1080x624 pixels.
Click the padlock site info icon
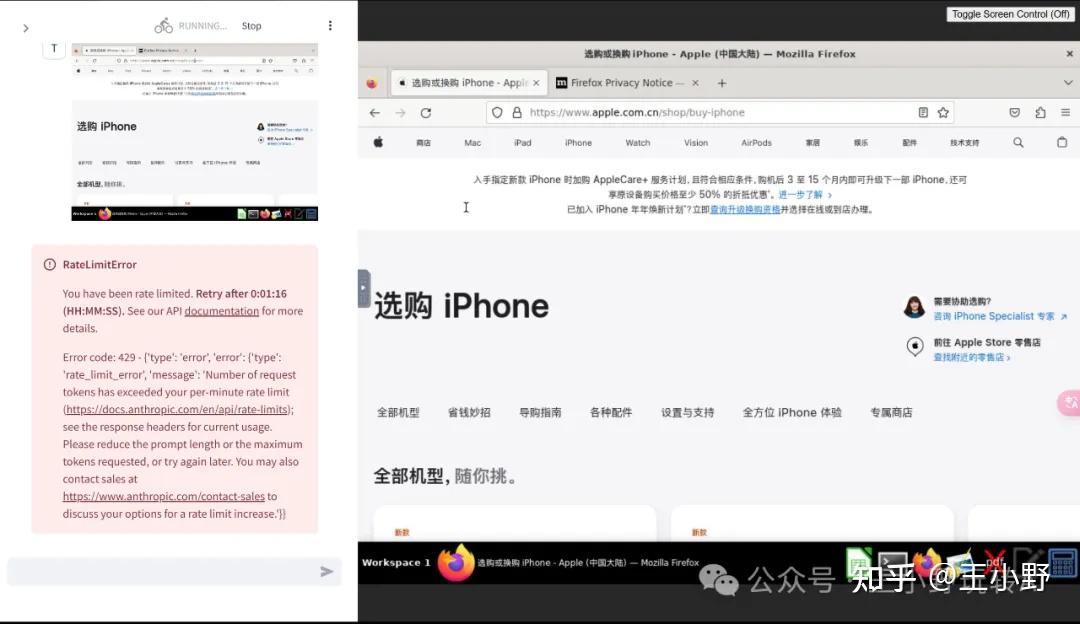pyautogui.click(x=517, y=113)
